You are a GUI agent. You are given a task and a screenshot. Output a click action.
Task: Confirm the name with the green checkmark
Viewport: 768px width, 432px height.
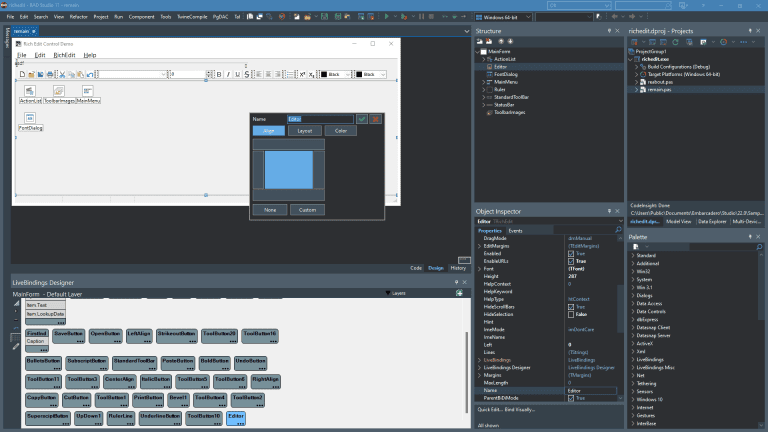coord(361,119)
